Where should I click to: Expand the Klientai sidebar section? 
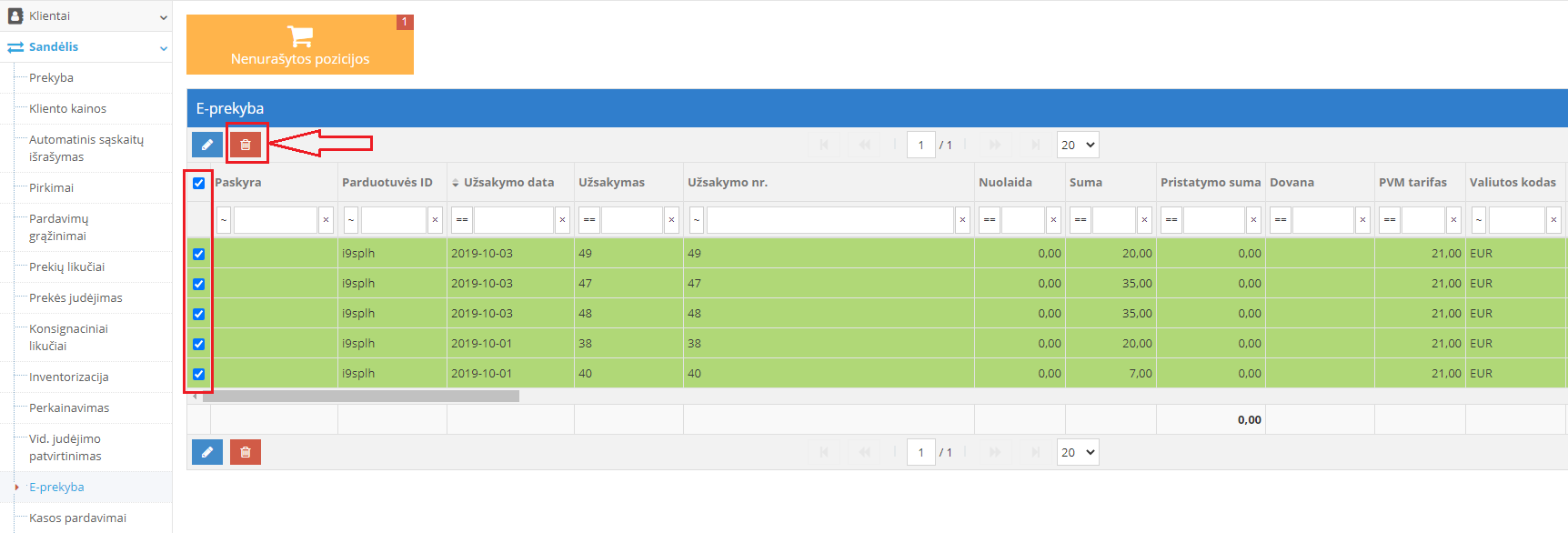[164, 17]
